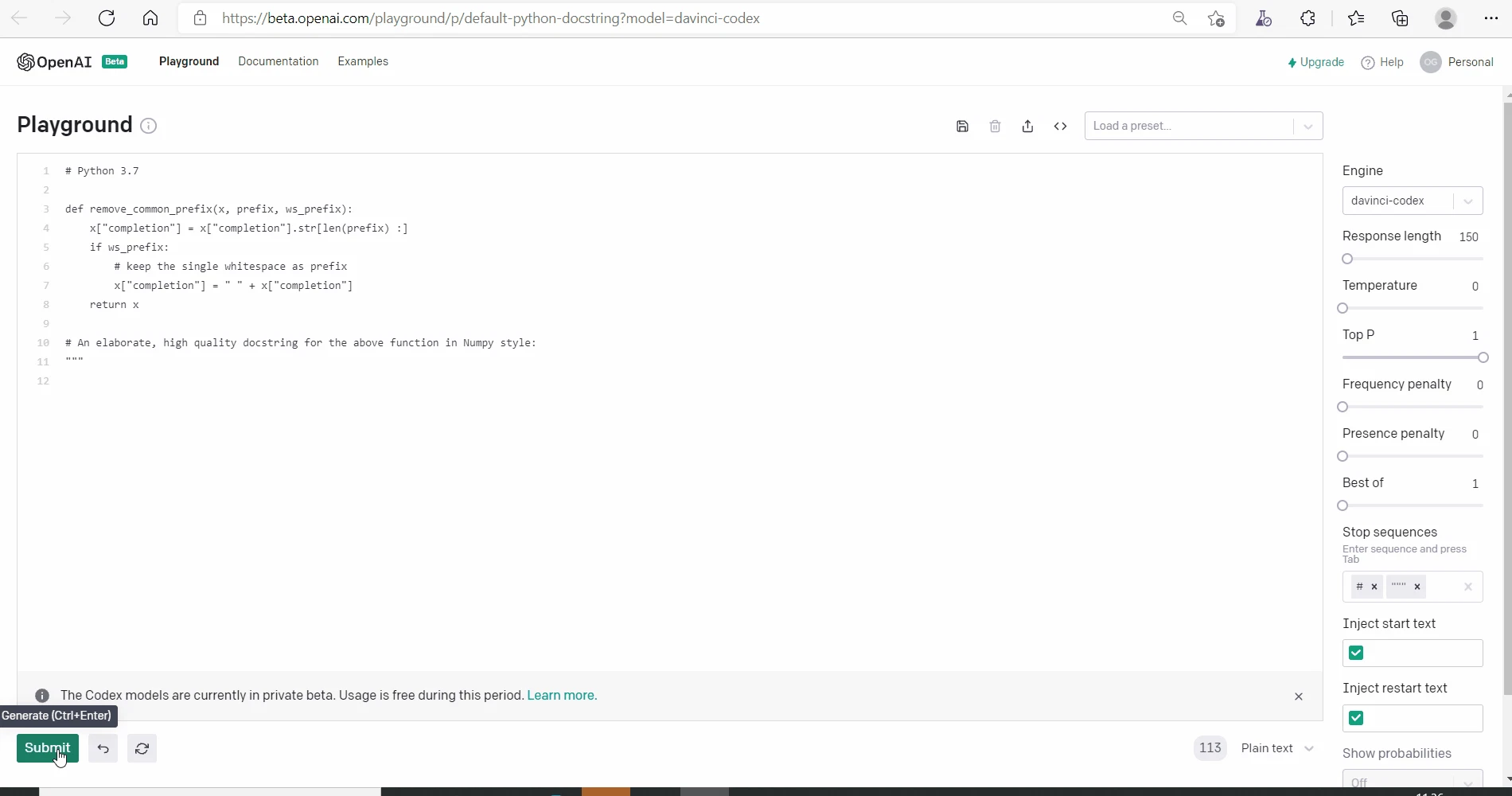1512x796 pixels.
Task: Open browser collections icon
Action: (x=1400, y=18)
